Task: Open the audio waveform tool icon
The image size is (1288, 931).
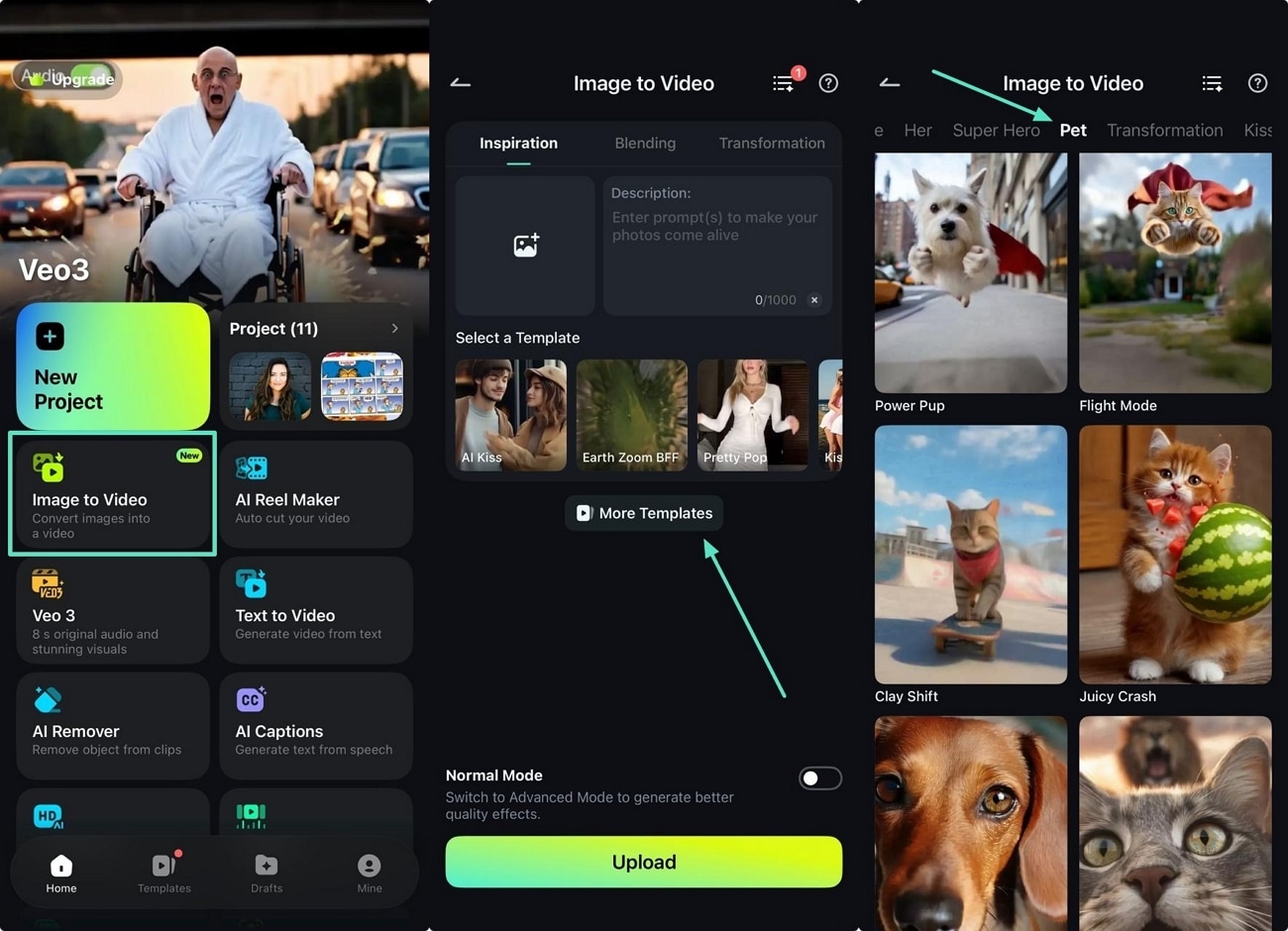Action: tap(252, 815)
